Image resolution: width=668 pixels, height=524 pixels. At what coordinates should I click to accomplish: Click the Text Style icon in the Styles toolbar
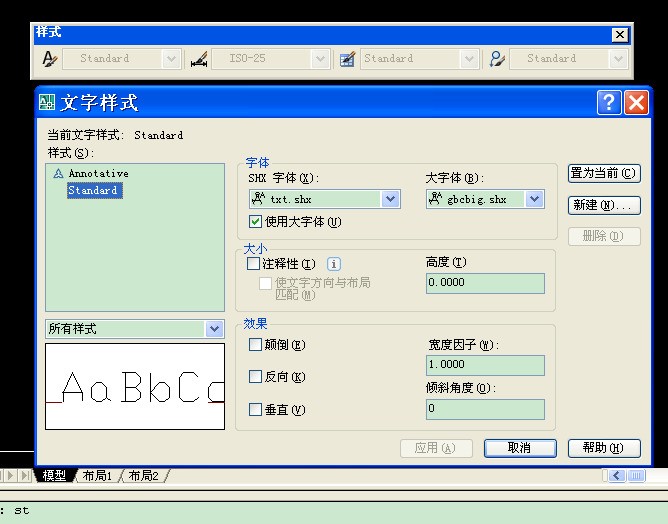49,58
